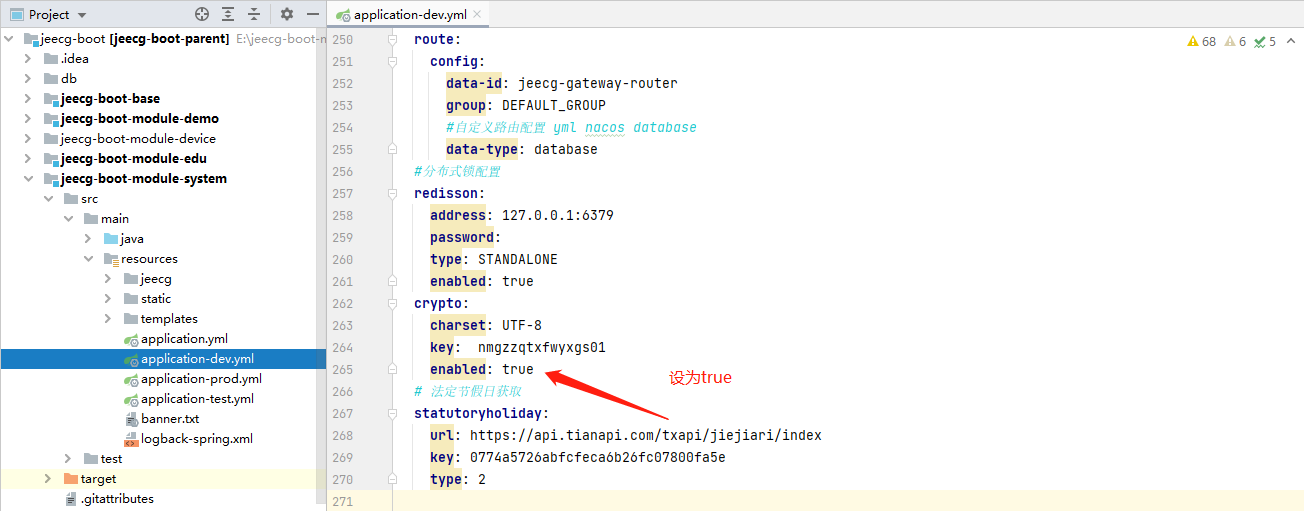Click the Expand All icon in Project panel

pos(229,14)
